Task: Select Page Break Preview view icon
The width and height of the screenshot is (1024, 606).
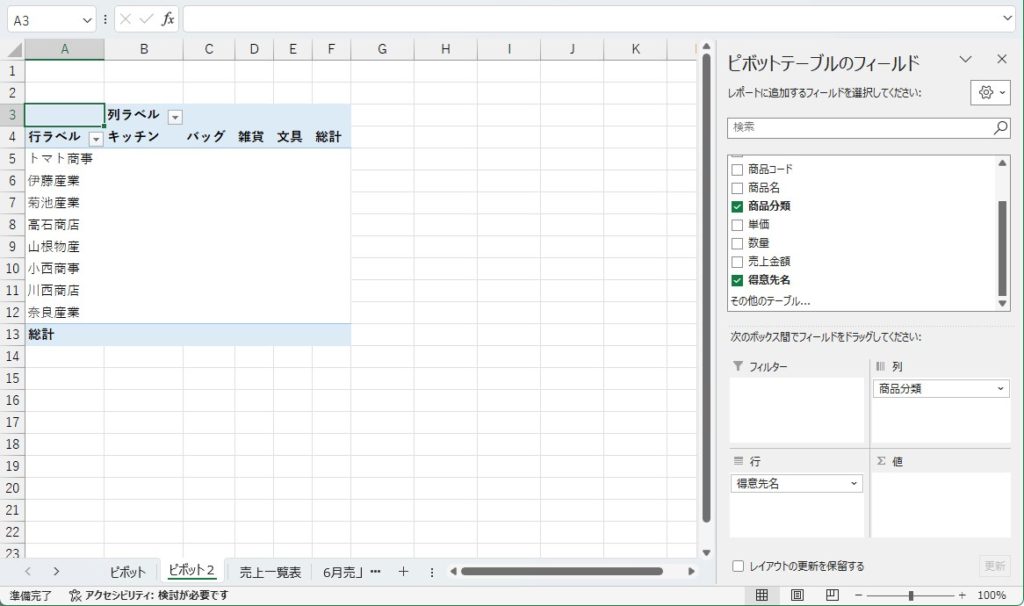Action: pyautogui.click(x=832, y=595)
